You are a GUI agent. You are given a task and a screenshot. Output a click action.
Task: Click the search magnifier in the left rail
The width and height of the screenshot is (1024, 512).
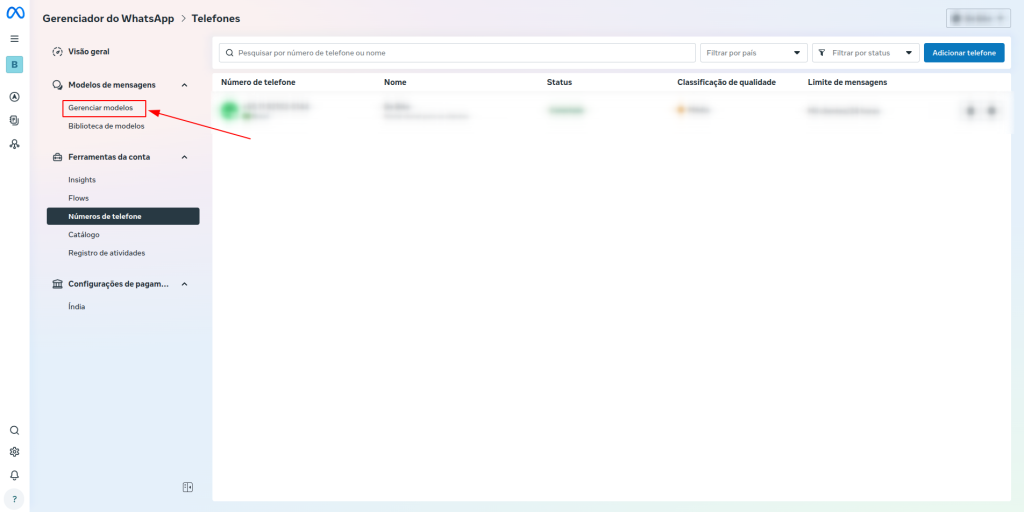(14, 430)
